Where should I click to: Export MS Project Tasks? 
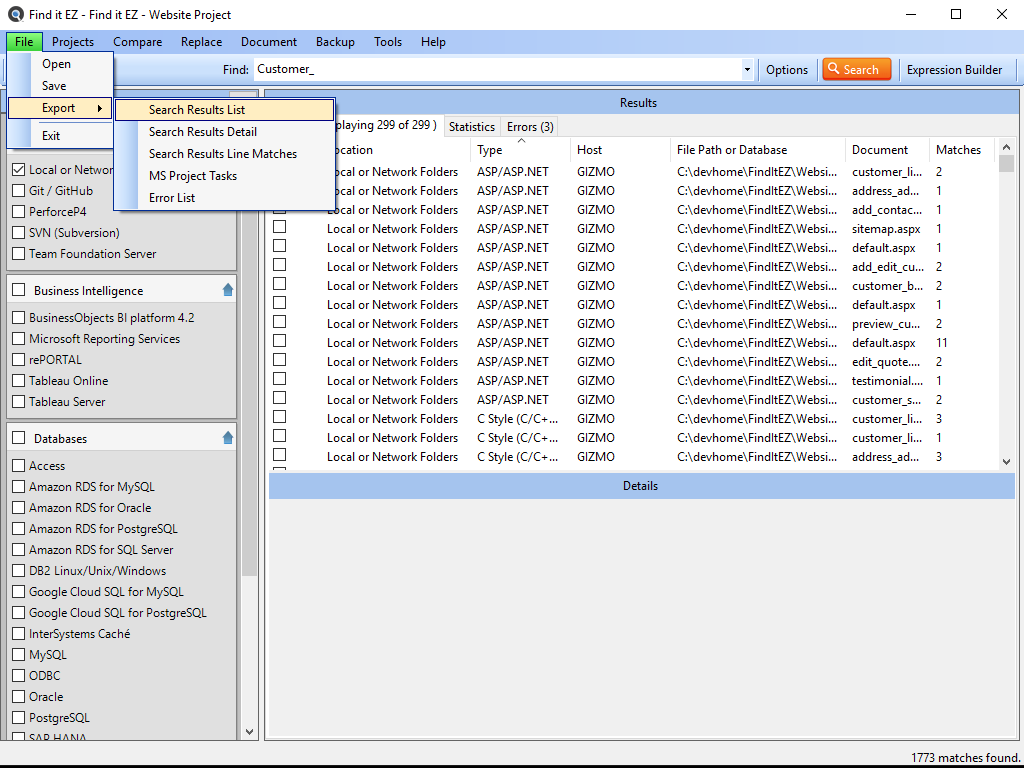[x=225, y=176]
